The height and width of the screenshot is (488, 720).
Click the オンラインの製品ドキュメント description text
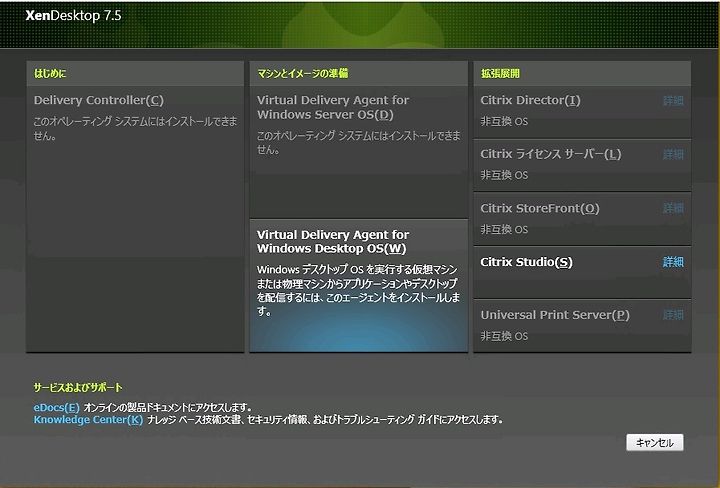(168, 407)
